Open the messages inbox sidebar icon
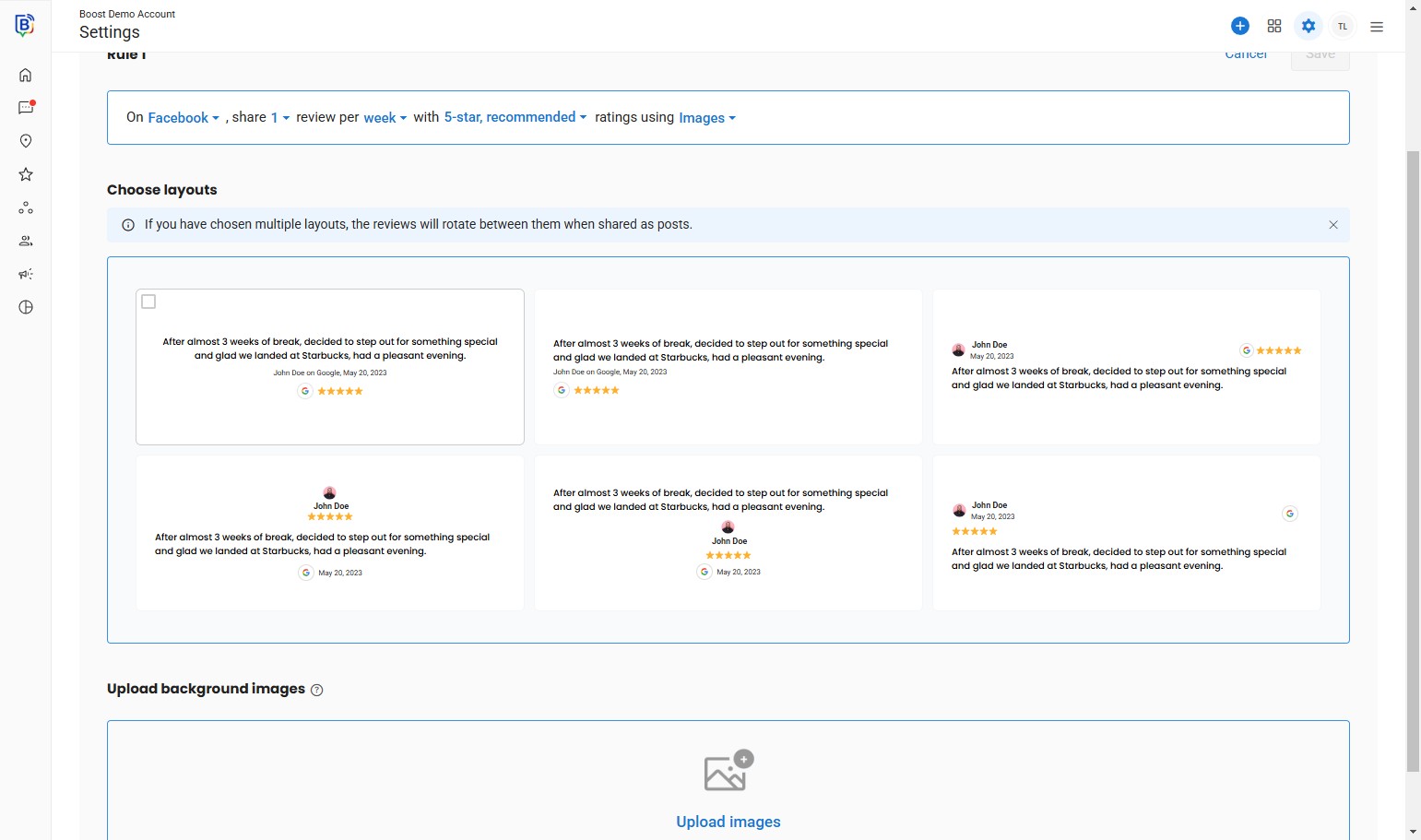This screenshot has width=1421, height=840. click(26, 108)
